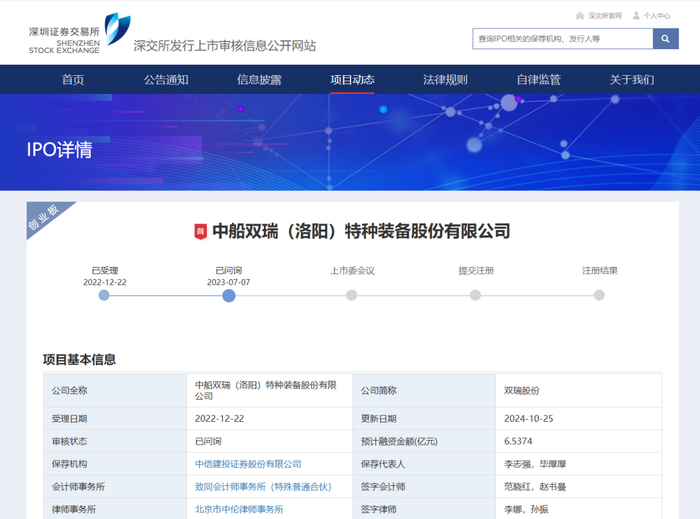Open the 公告通知 menu item

[x=166, y=80]
